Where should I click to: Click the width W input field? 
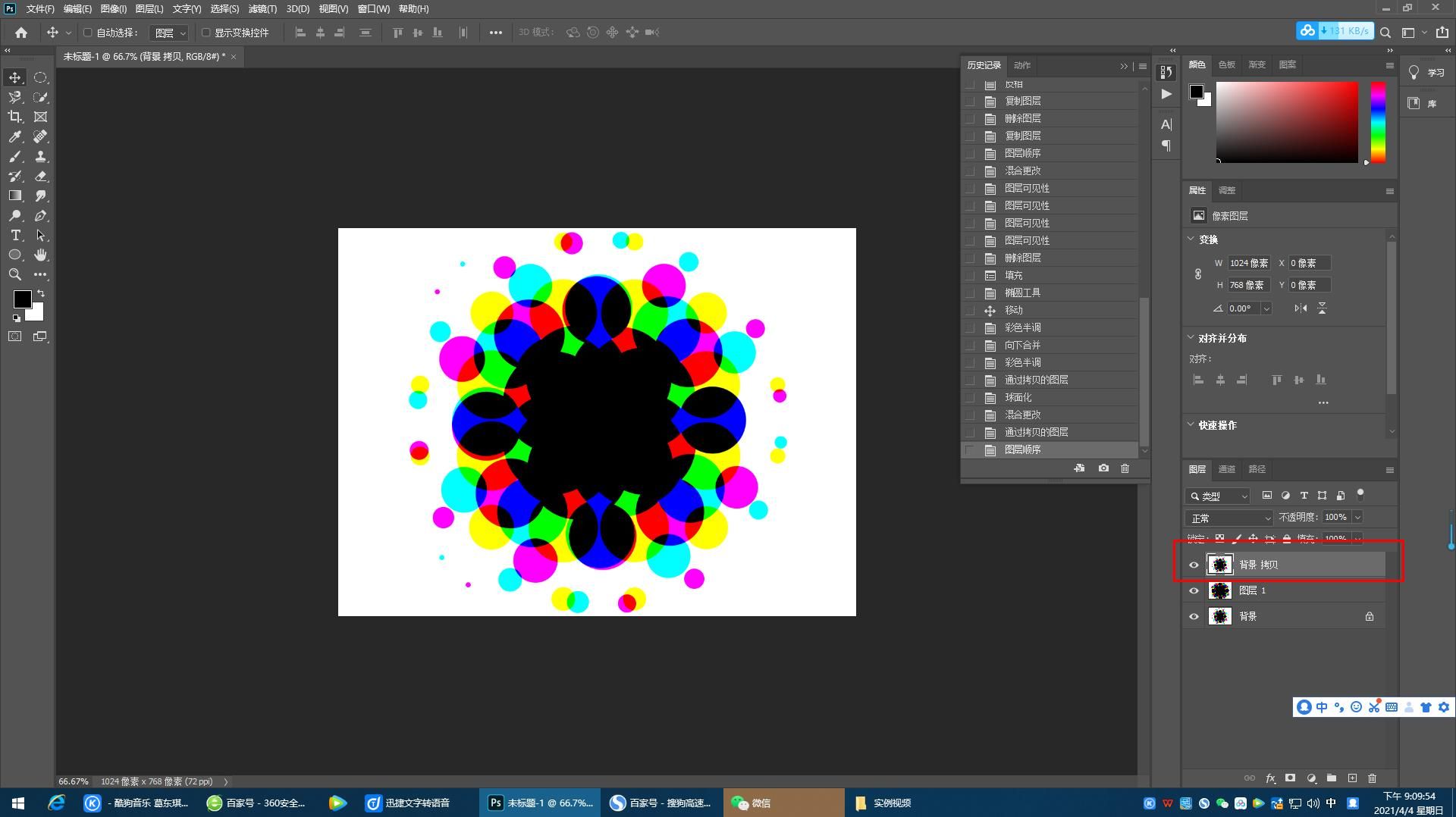coord(1248,263)
